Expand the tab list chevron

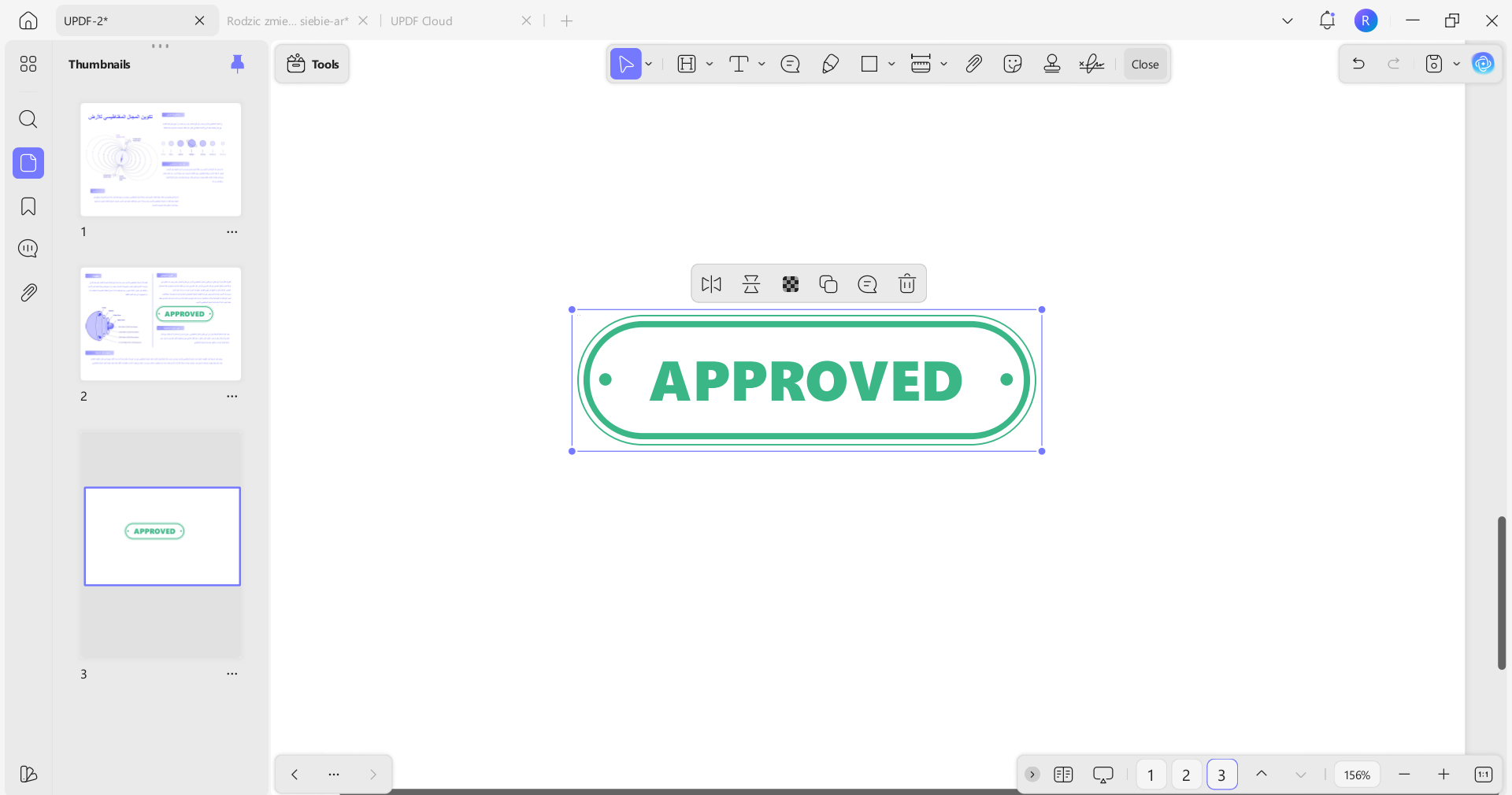1288,21
